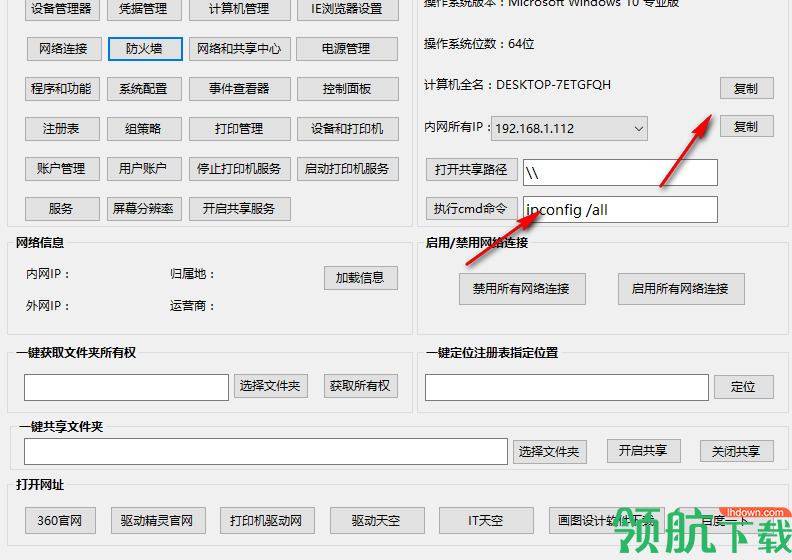Open 电源管理 options
Screen dimensions: 792x560
click(x=346, y=49)
